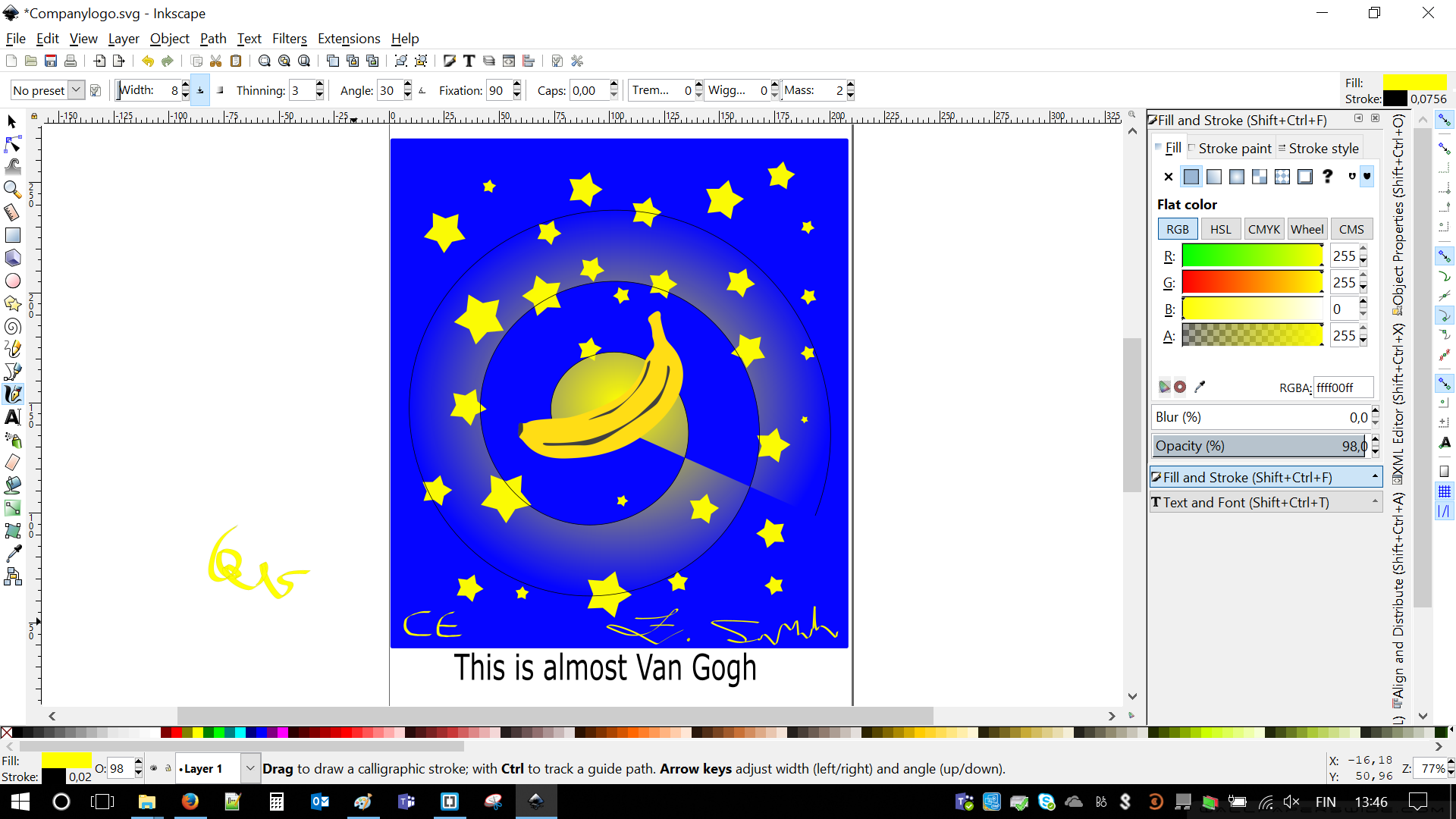Select radial gradient paint type
Image resolution: width=1456 pixels, height=819 pixels.
(1237, 177)
